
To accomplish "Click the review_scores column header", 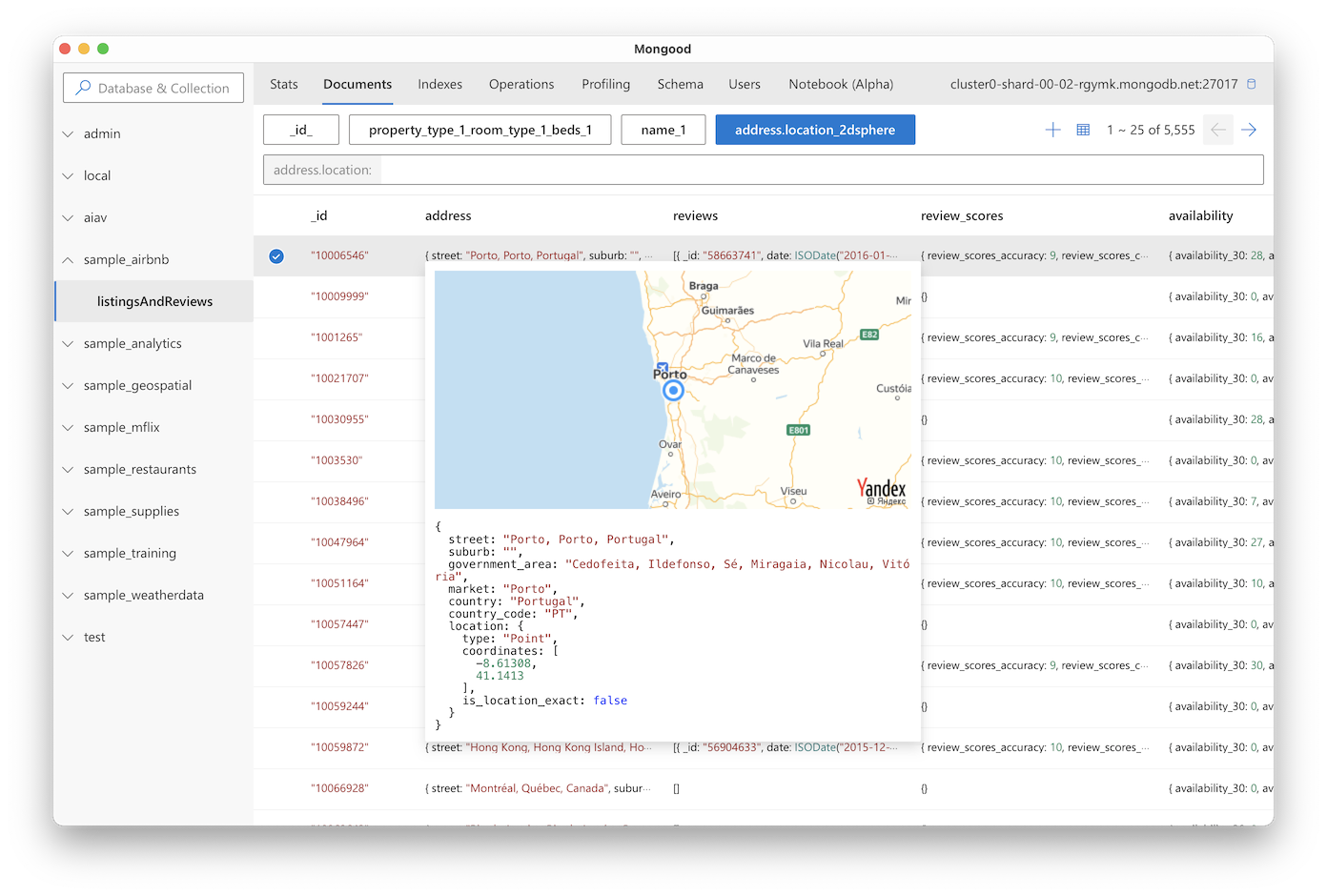I will click(962, 215).
